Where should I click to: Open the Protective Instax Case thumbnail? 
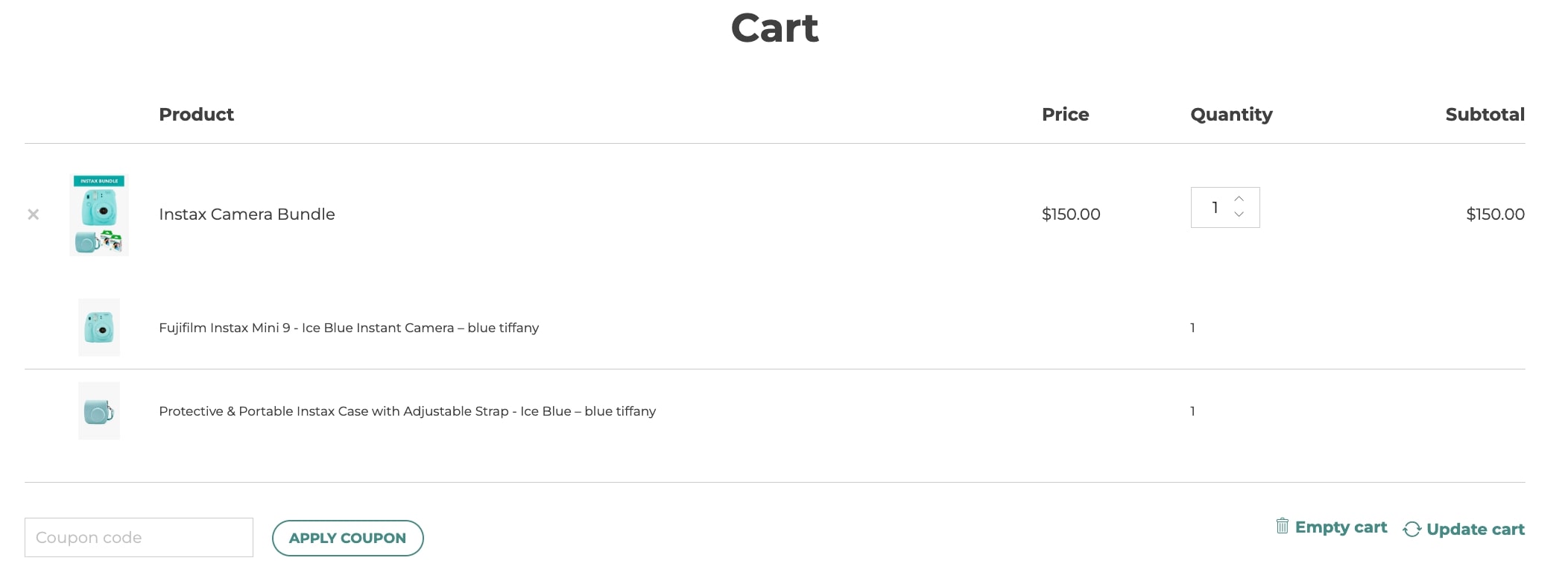coord(99,411)
